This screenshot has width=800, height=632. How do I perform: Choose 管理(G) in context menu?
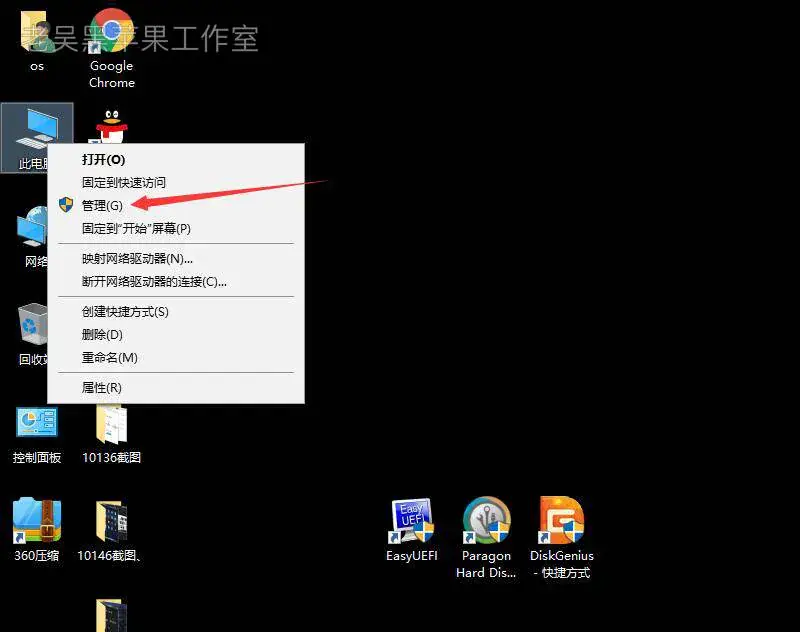click(x=176, y=206)
